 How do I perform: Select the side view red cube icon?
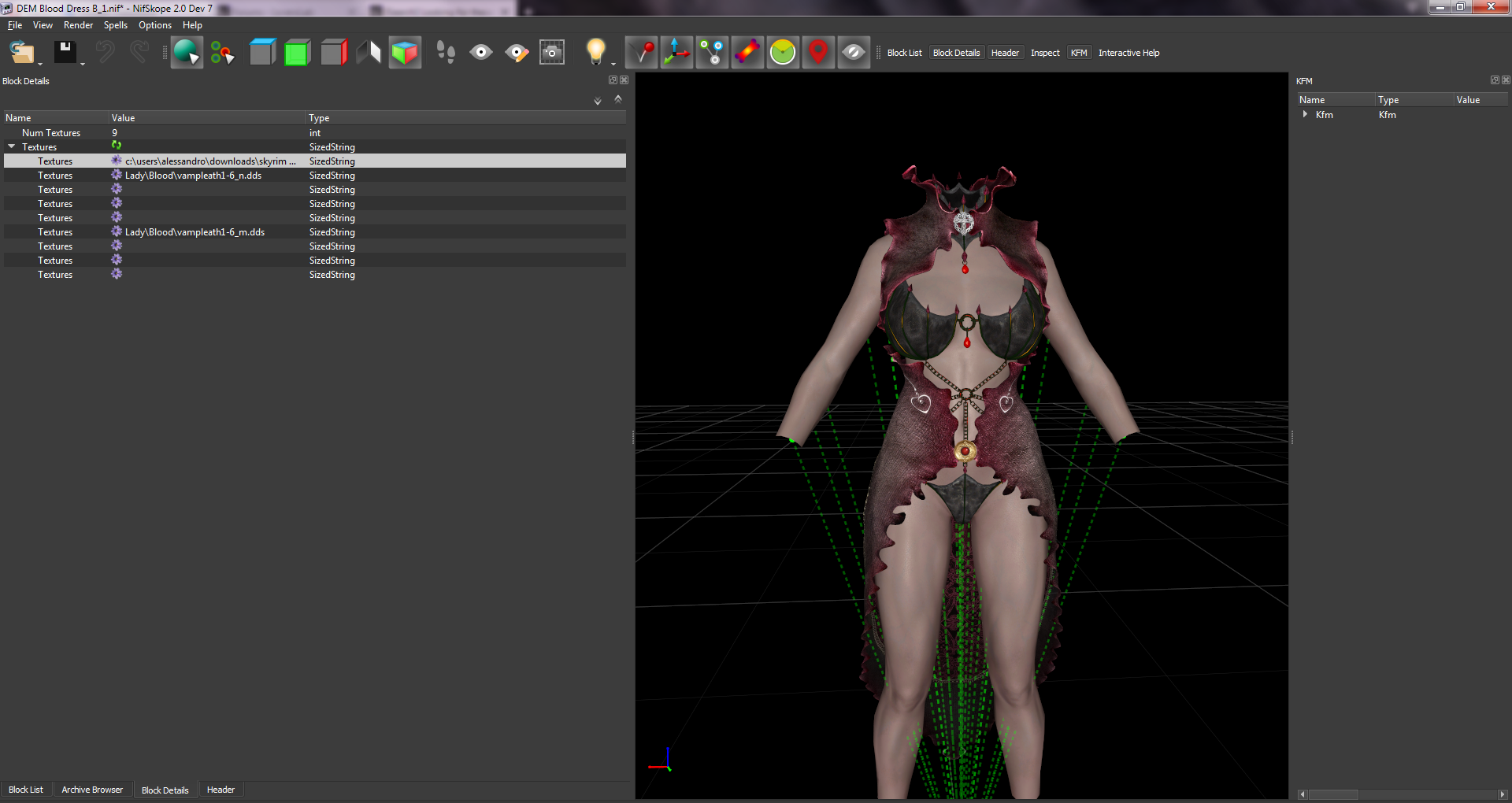pos(334,53)
